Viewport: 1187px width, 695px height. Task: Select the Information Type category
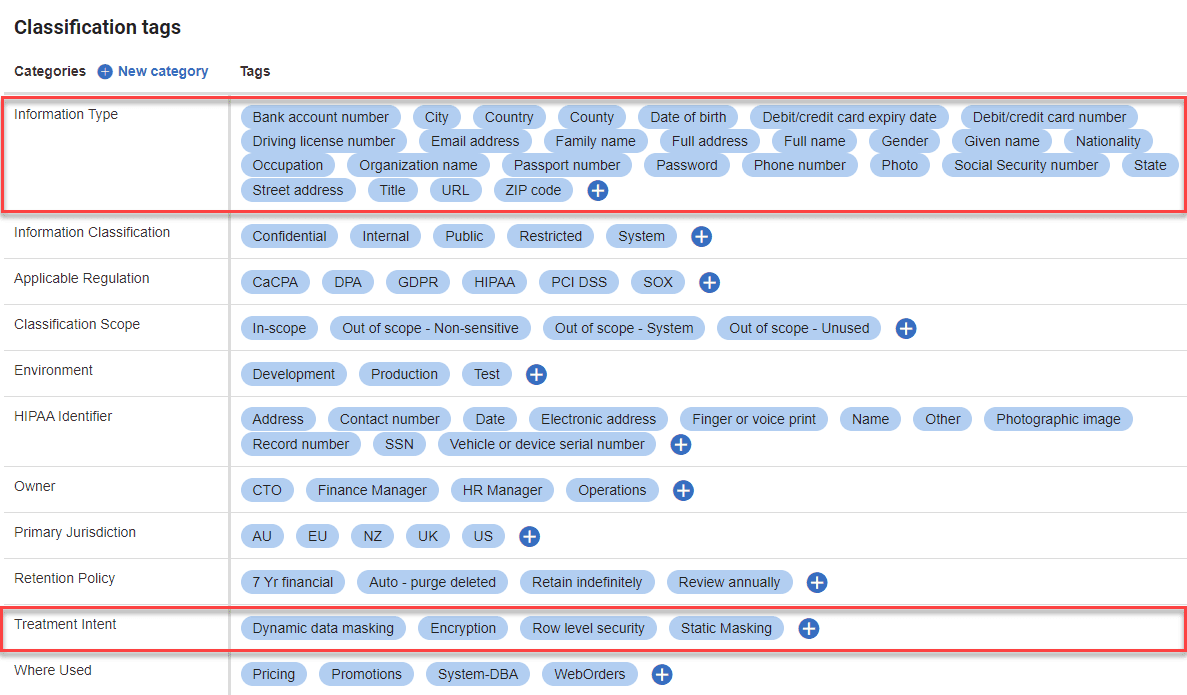66,114
